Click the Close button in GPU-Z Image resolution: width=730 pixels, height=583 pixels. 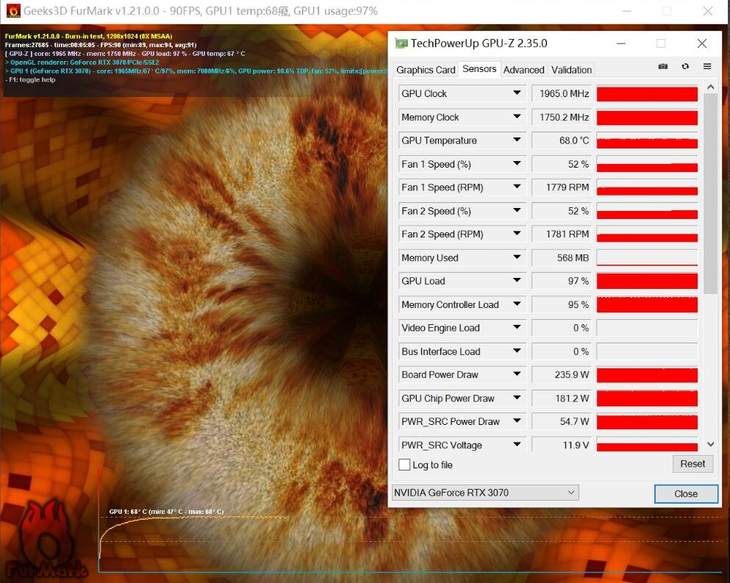click(x=686, y=494)
